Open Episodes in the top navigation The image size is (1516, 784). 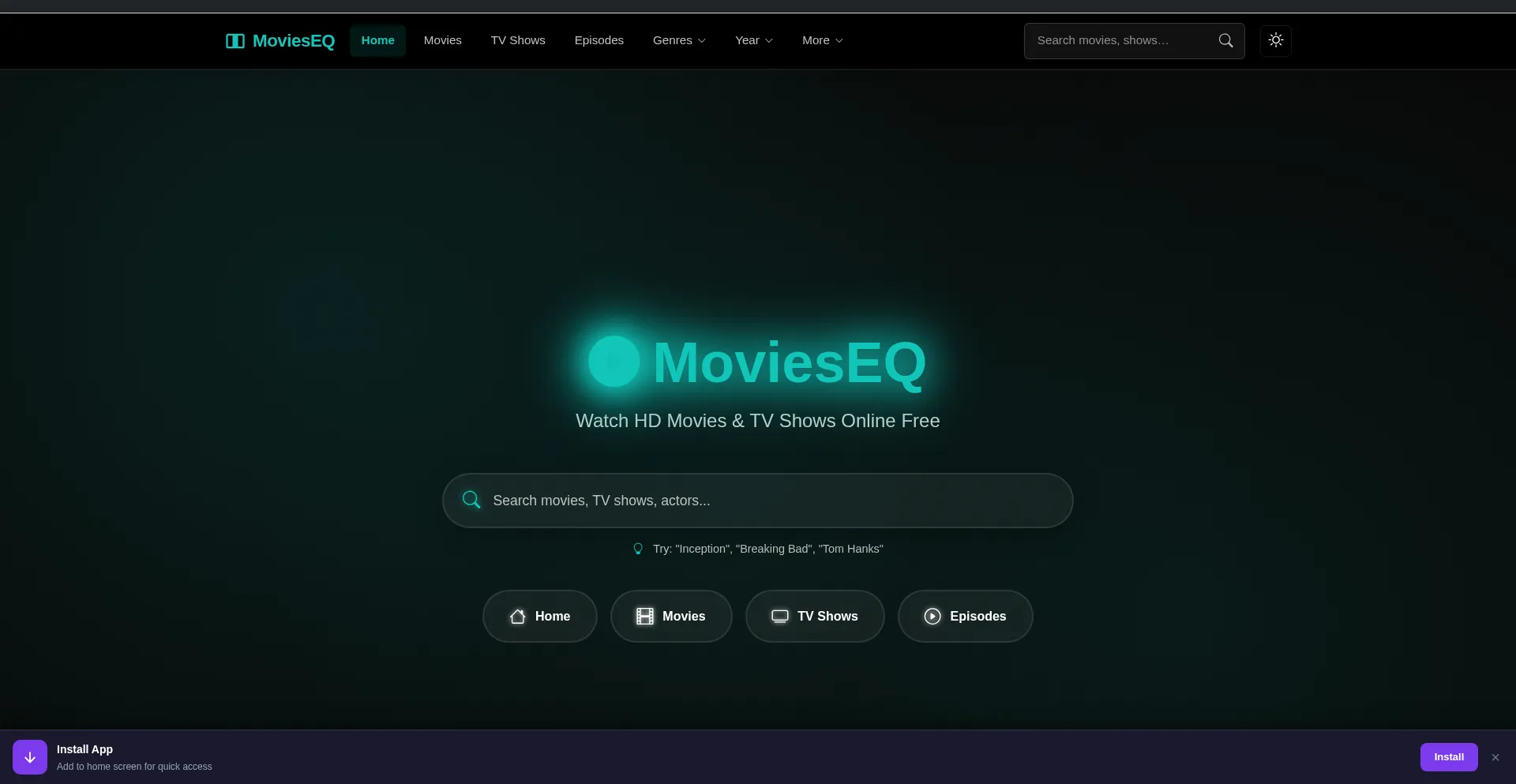(599, 40)
